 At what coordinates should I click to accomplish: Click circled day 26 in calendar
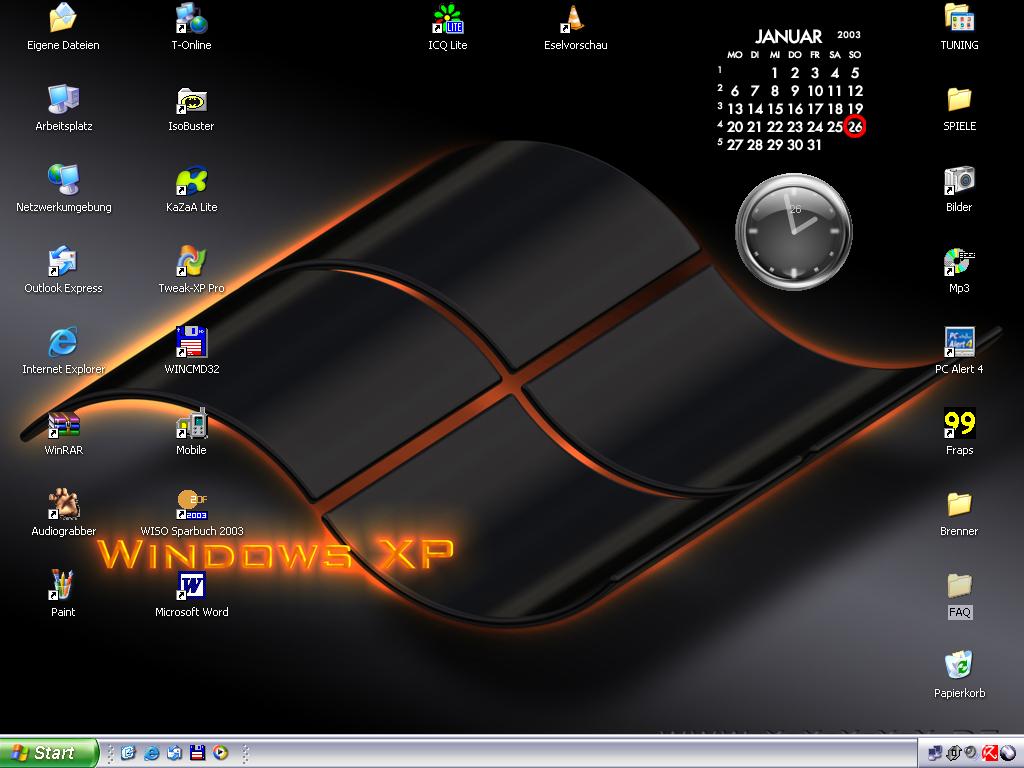click(x=855, y=126)
